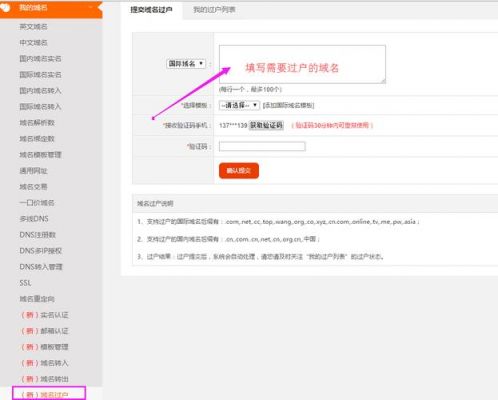This screenshot has height=400, width=498.
Task: Switch to 我的过户列表 tab
Action: (214, 10)
